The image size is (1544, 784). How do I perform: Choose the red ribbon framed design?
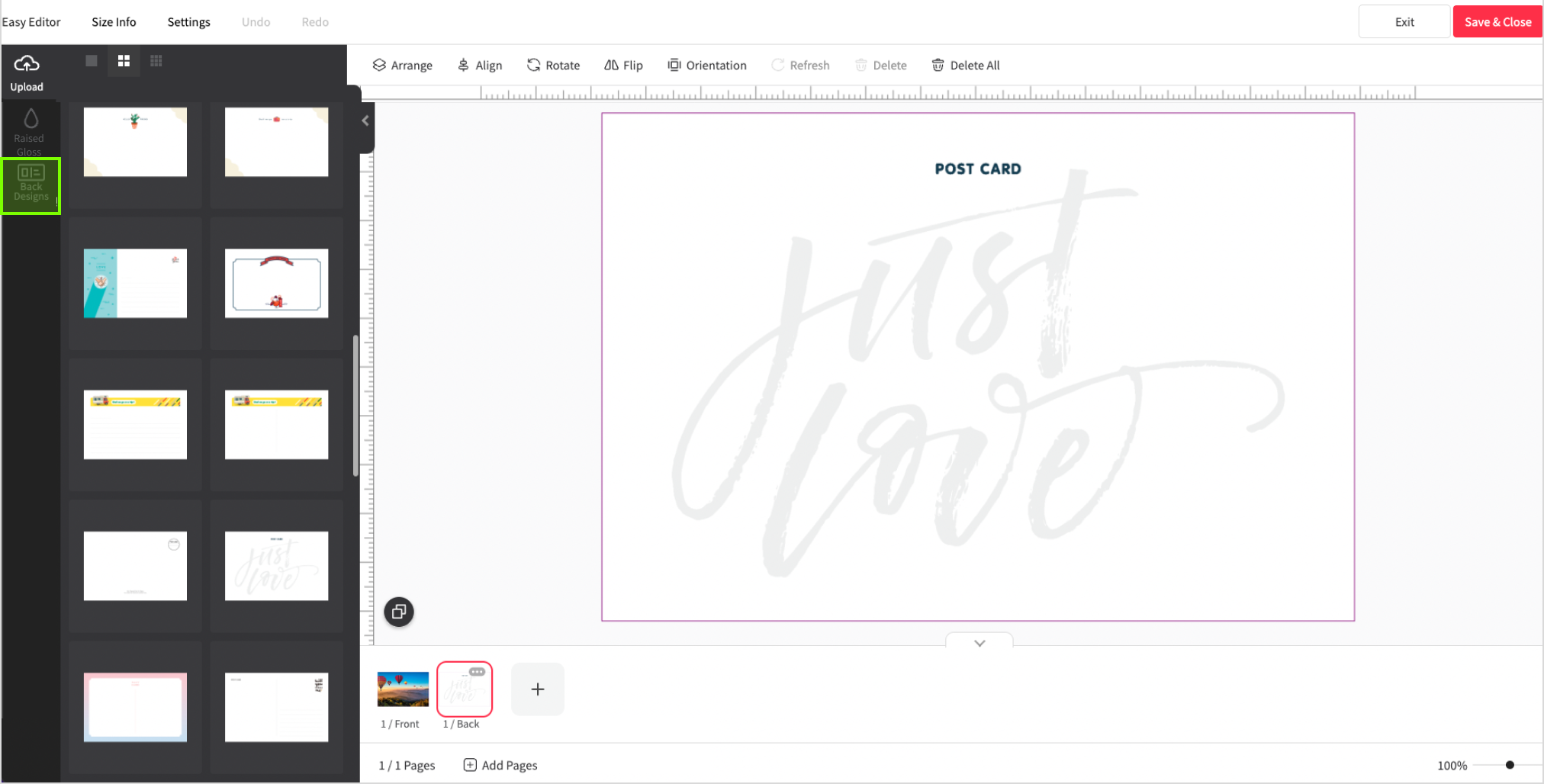pyautogui.click(x=277, y=283)
